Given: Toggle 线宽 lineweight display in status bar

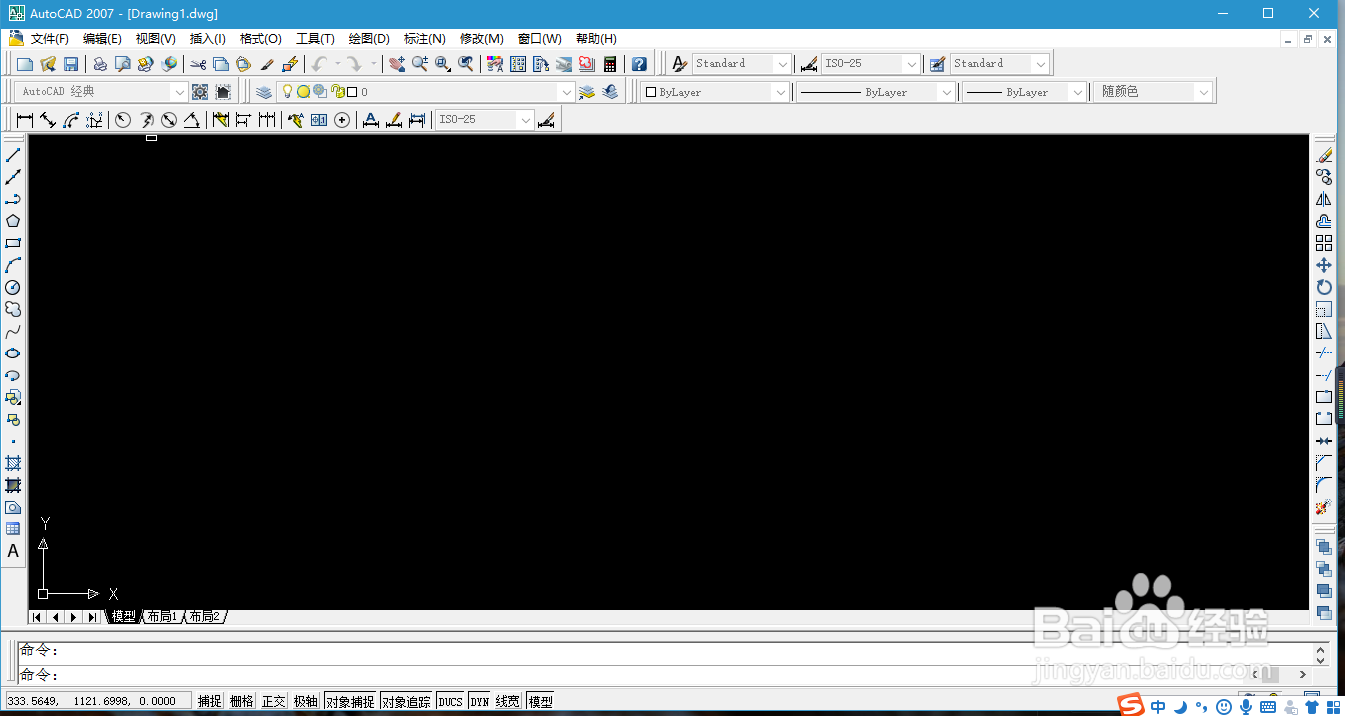Looking at the screenshot, I should click(508, 702).
